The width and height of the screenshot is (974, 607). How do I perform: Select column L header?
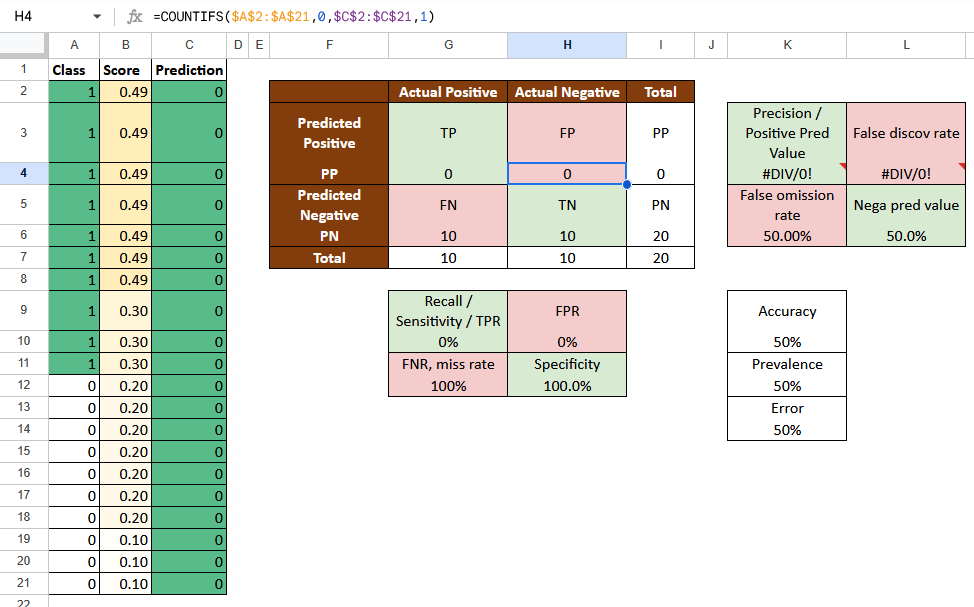pos(906,45)
